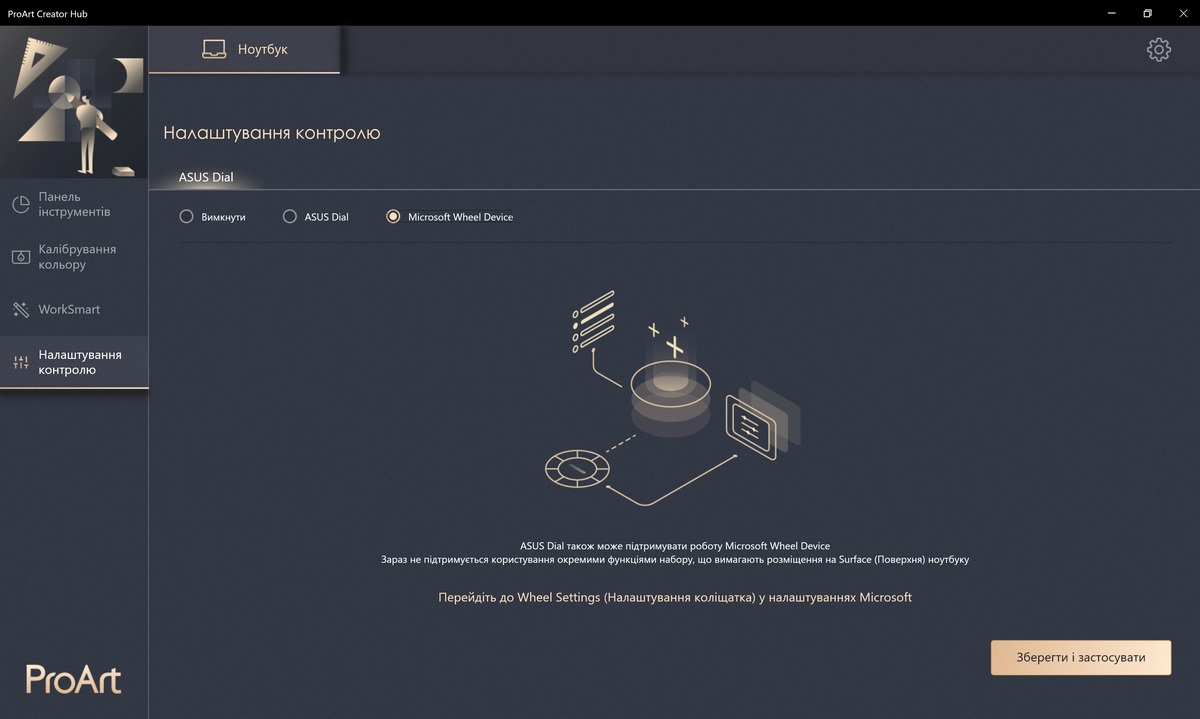The width and height of the screenshot is (1200, 719).
Task: Click the Налаштування контролю sliders icon
Action: point(21,362)
